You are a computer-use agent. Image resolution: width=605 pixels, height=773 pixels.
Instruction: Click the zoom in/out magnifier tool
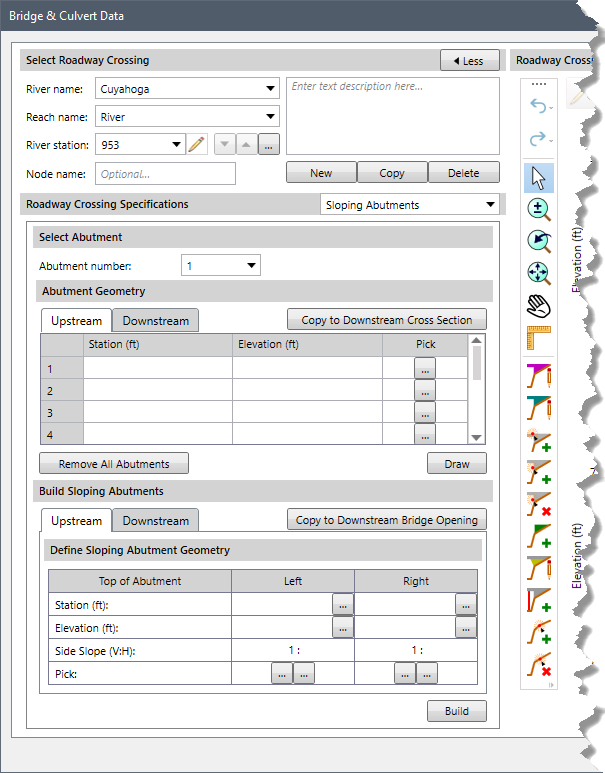tap(540, 209)
